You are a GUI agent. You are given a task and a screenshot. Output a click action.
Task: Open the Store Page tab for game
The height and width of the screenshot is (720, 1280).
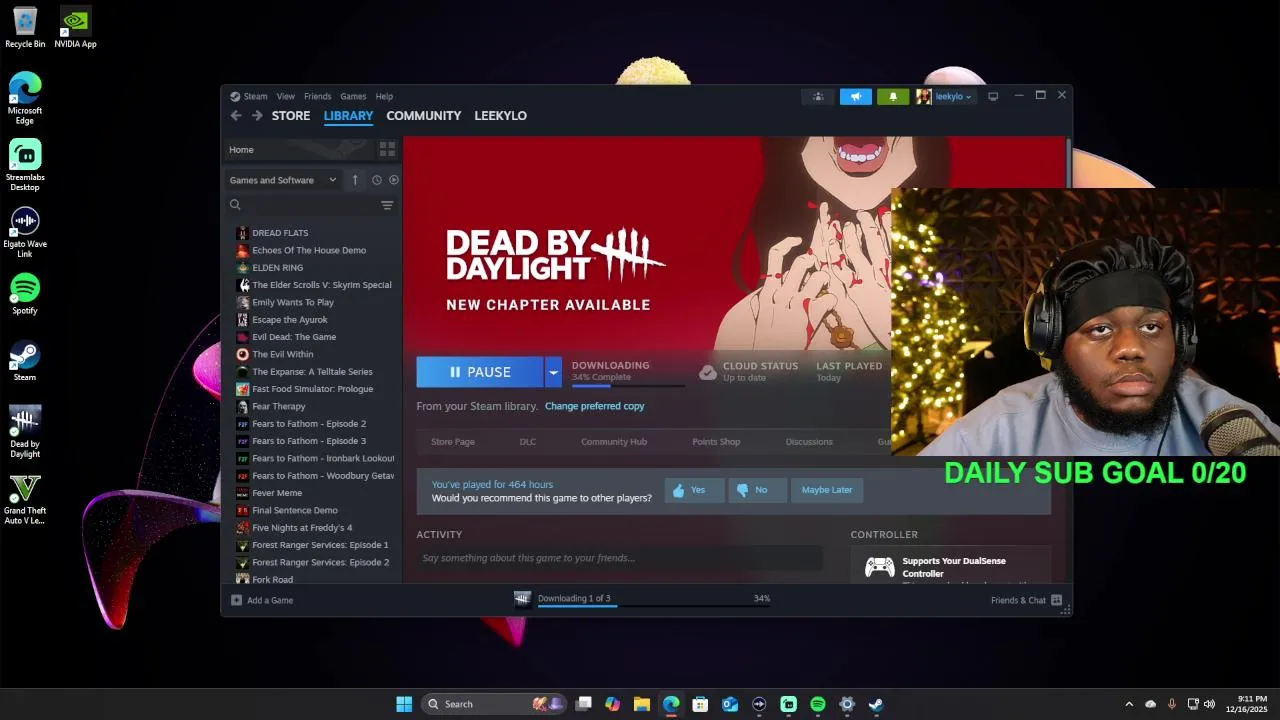coord(453,442)
